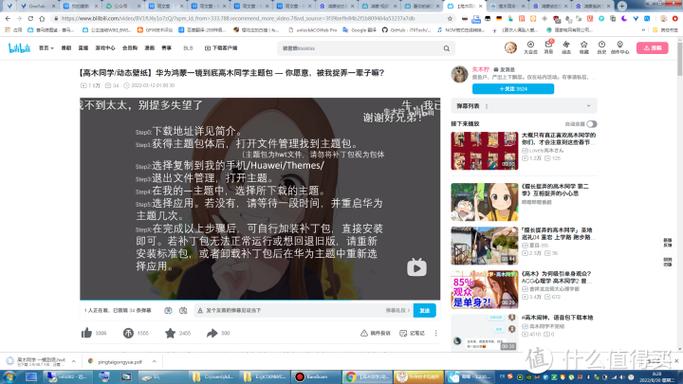683x384 pixels.
Task: Click the blue follow button
Action: 513,89
